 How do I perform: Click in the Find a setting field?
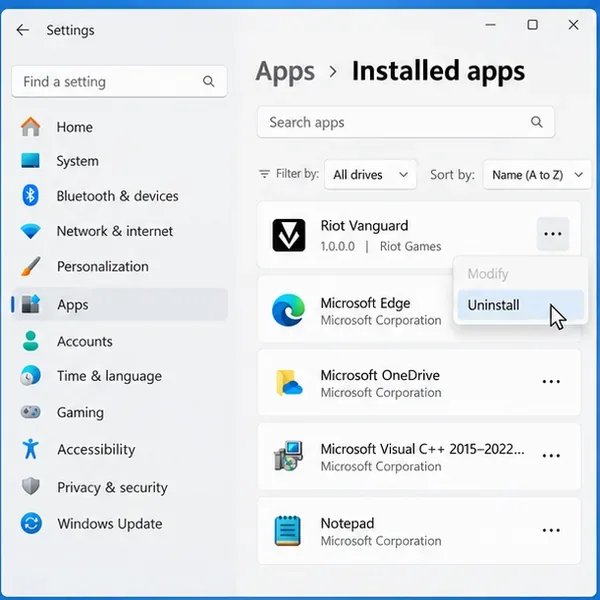pyautogui.click(x=119, y=81)
